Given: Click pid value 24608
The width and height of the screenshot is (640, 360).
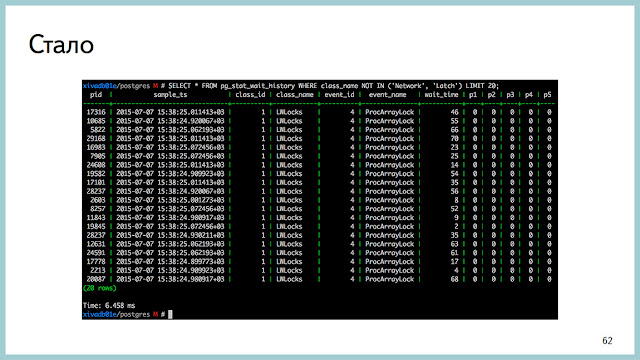Looking at the screenshot, I should pyautogui.click(x=96, y=165).
